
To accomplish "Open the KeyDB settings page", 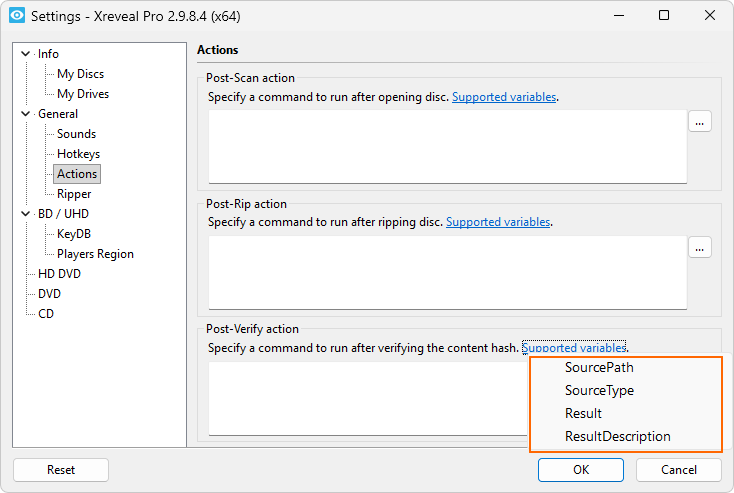I will tap(74, 234).
